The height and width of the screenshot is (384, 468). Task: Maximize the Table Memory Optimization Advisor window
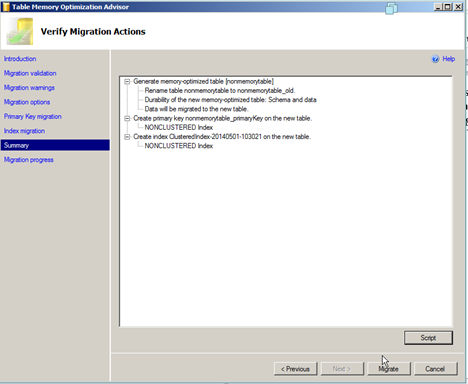tap(448, 7)
